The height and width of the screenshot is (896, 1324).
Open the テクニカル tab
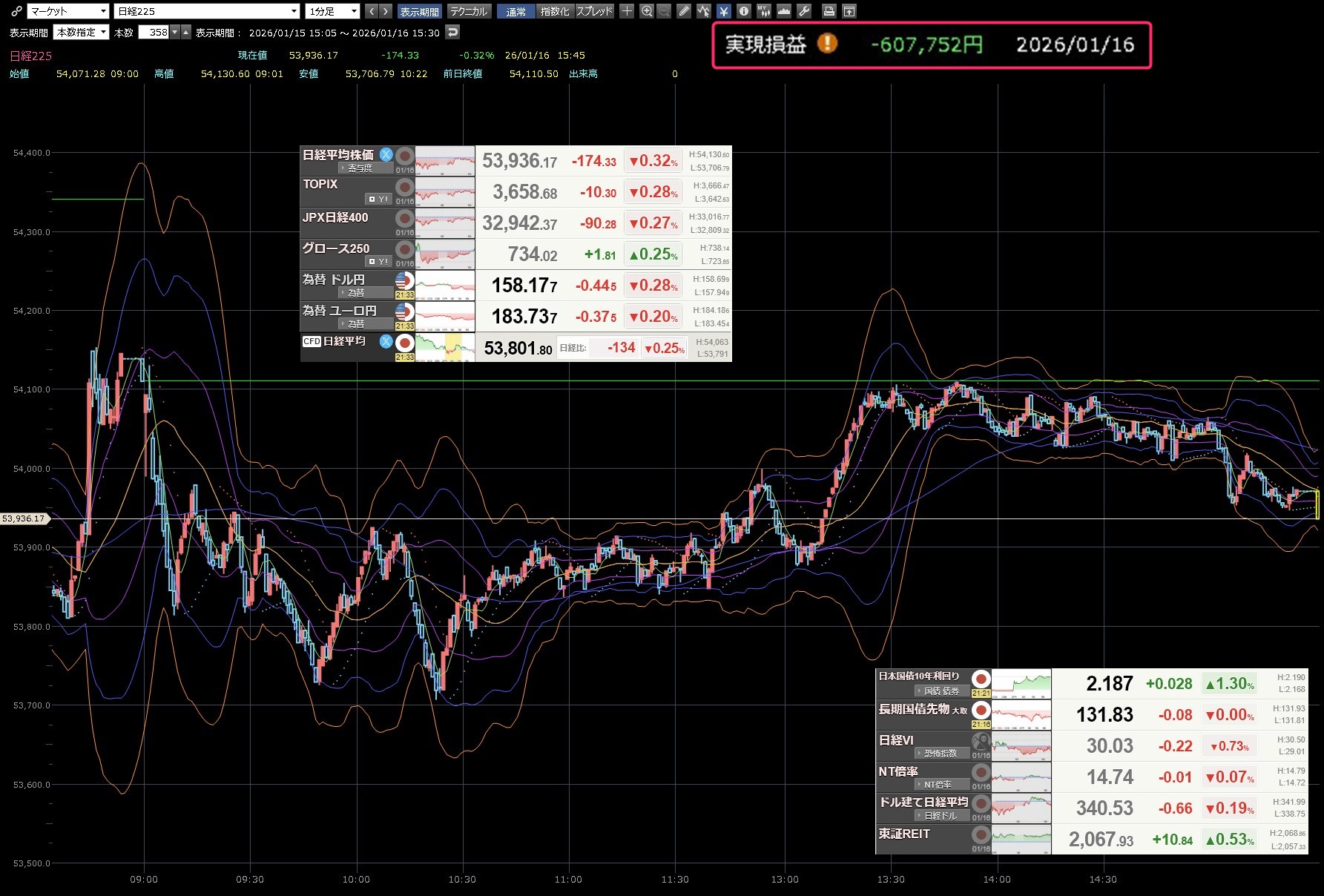point(469,11)
